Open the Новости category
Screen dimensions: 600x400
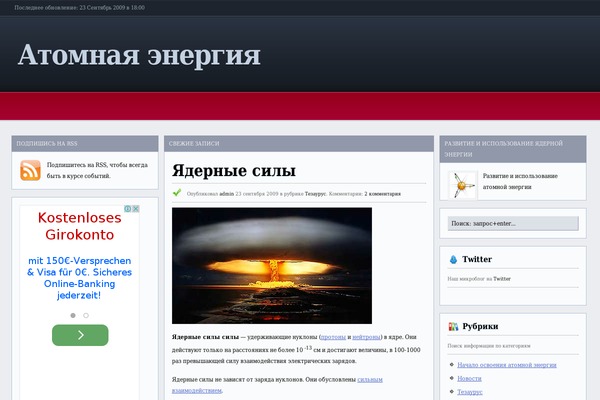(x=469, y=378)
